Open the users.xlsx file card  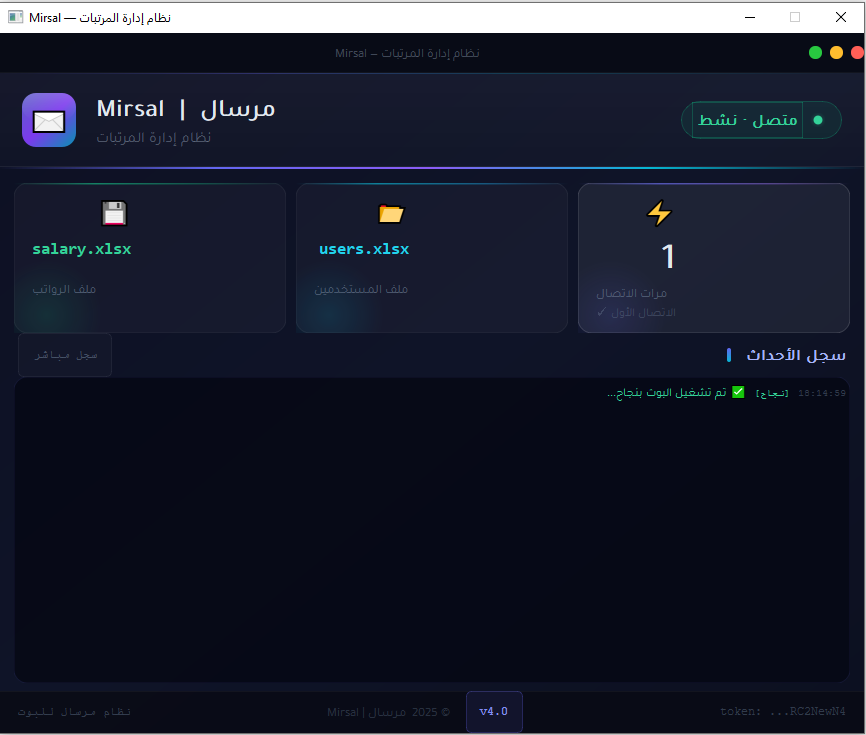[x=432, y=258]
